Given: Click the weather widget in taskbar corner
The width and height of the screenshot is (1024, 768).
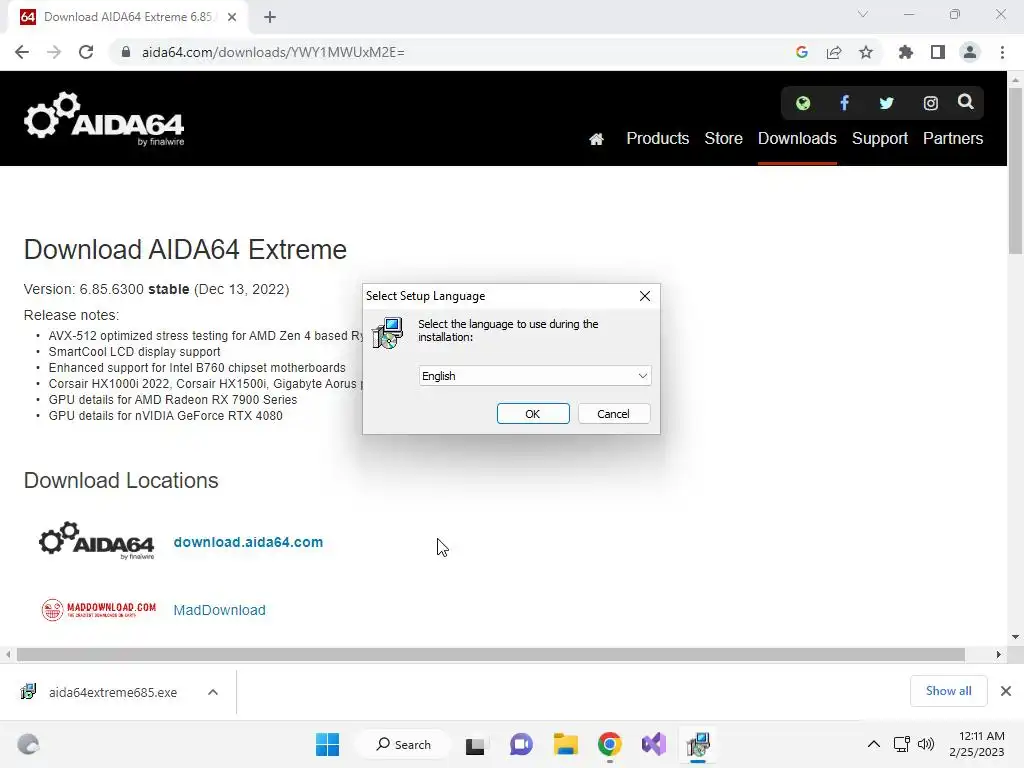Looking at the screenshot, I should (x=28, y=744).
